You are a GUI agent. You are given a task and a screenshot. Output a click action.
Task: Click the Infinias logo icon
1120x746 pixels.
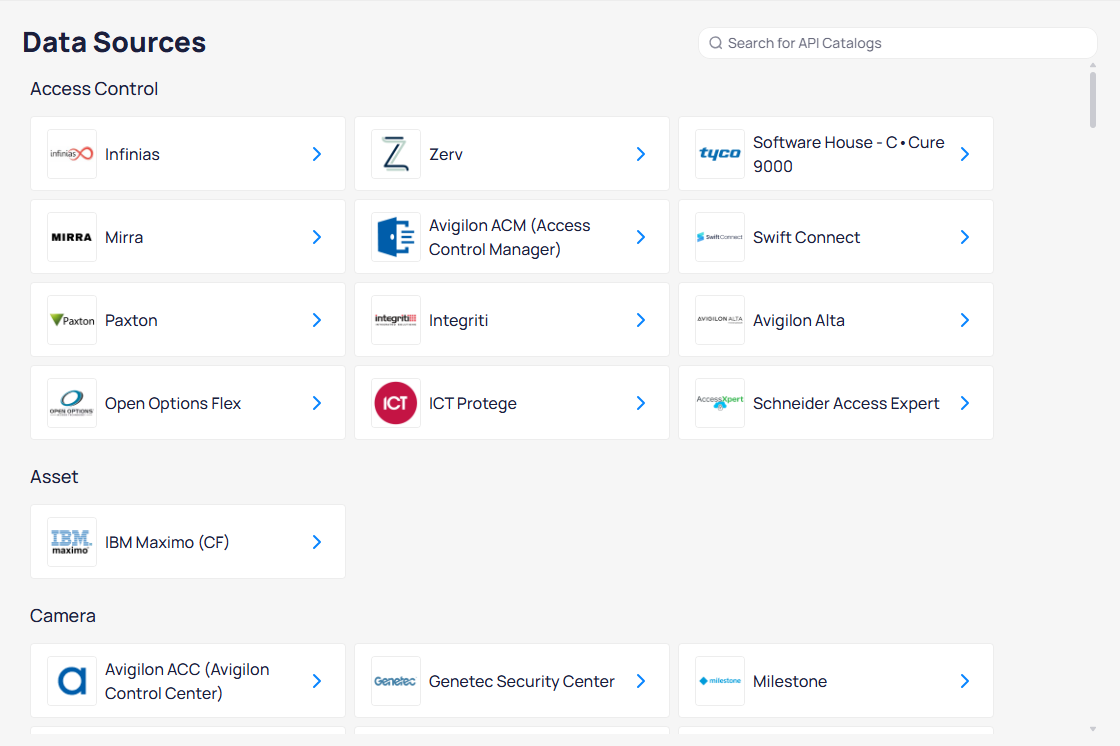click(71, 154)
